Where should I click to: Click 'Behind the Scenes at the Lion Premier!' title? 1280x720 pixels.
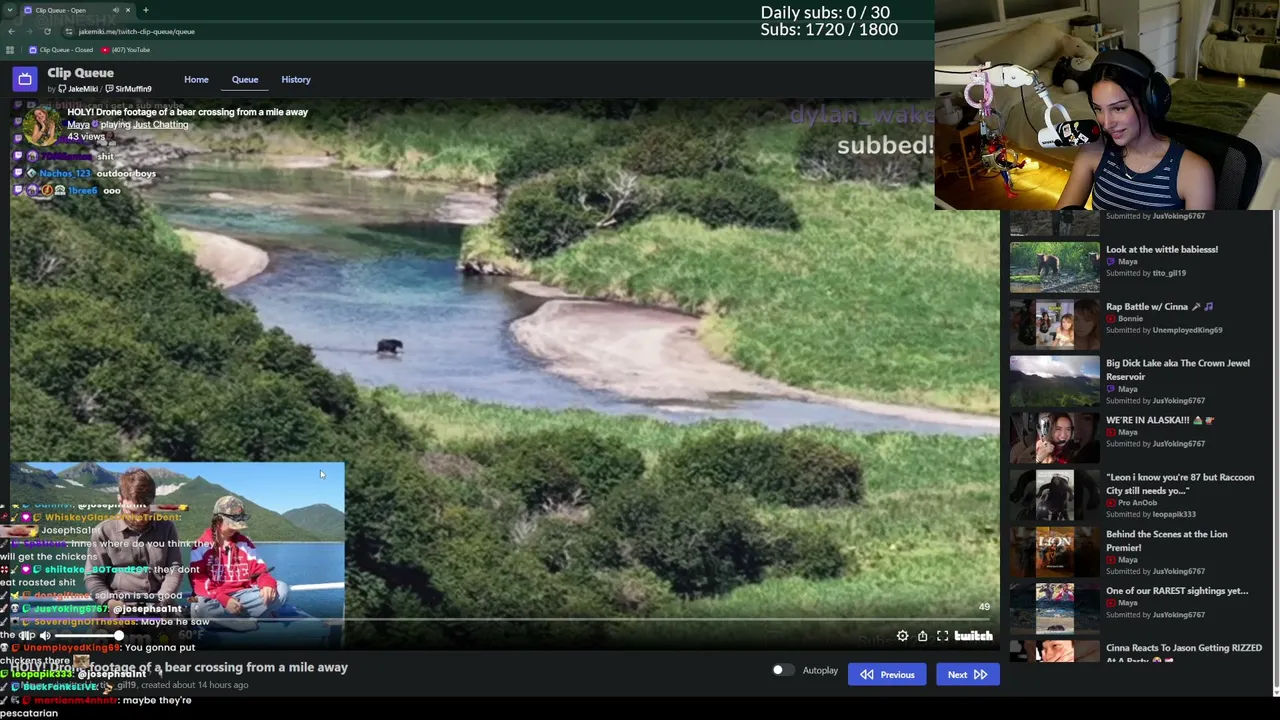tap(1167, 541)
